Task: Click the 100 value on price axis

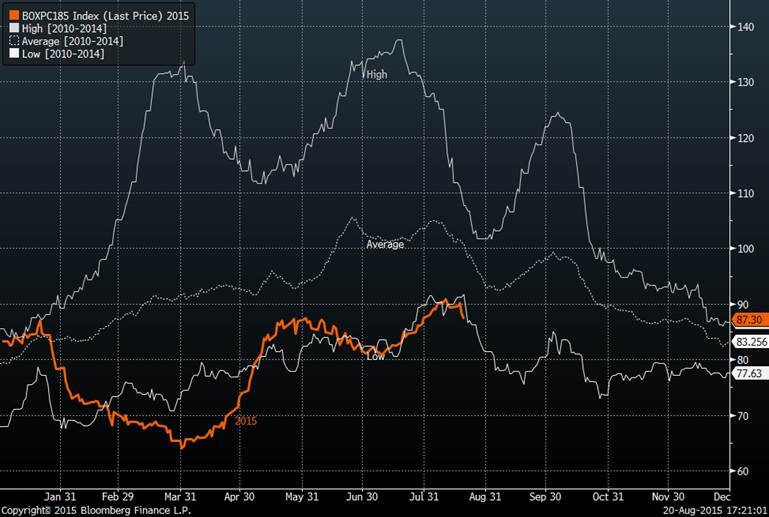Action: coord(745,248)
